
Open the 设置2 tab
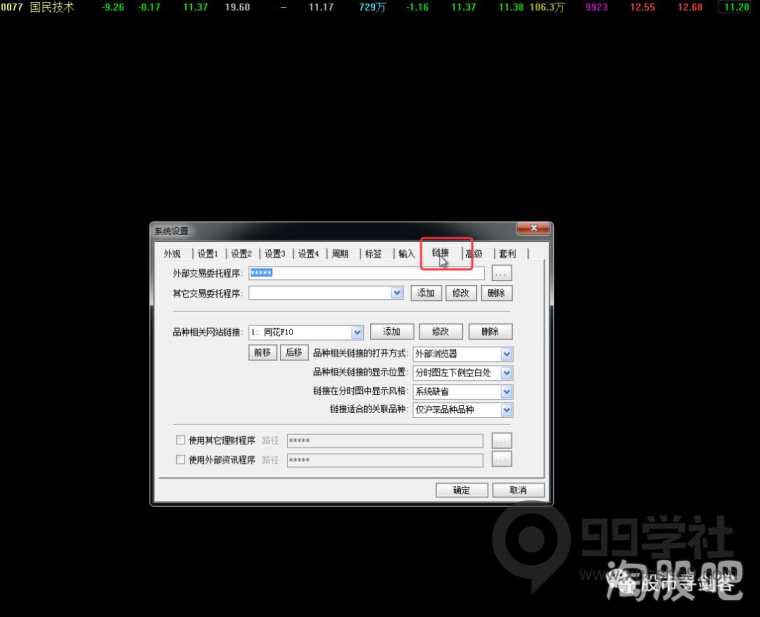click(241, 253)
